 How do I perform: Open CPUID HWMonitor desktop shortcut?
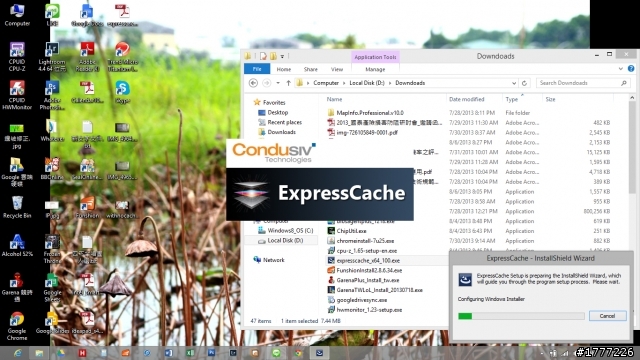click(17, 95)
